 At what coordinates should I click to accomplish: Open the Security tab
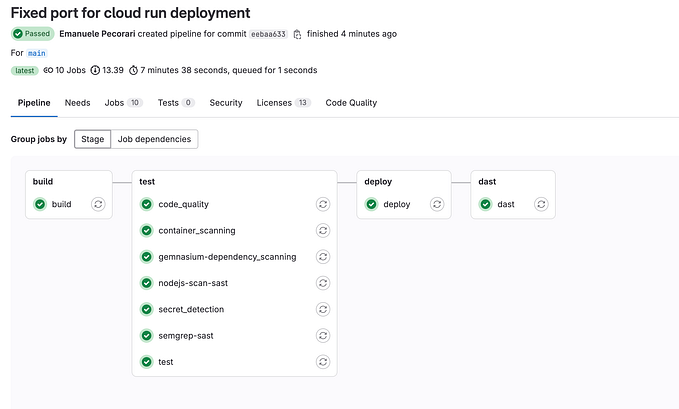coord(226,103)
